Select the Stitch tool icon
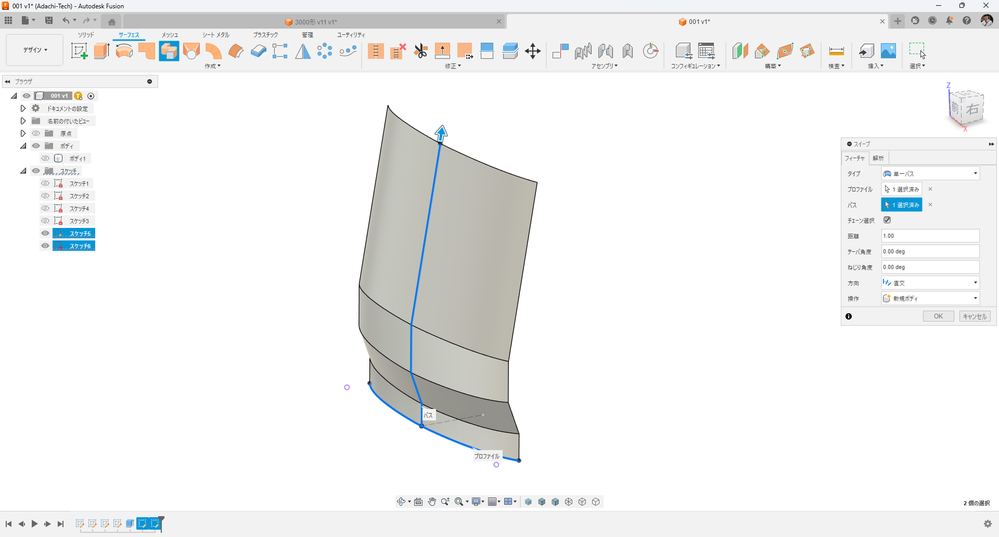 point(376,51)
